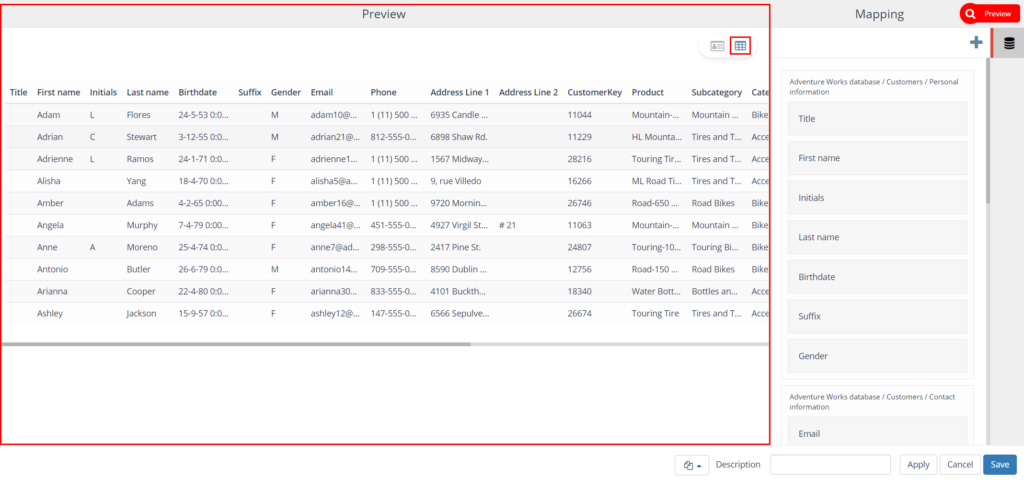The height and width of the screenshot is (480, 1024).
Task: Click the Email column header
Action: click(321, 93)
